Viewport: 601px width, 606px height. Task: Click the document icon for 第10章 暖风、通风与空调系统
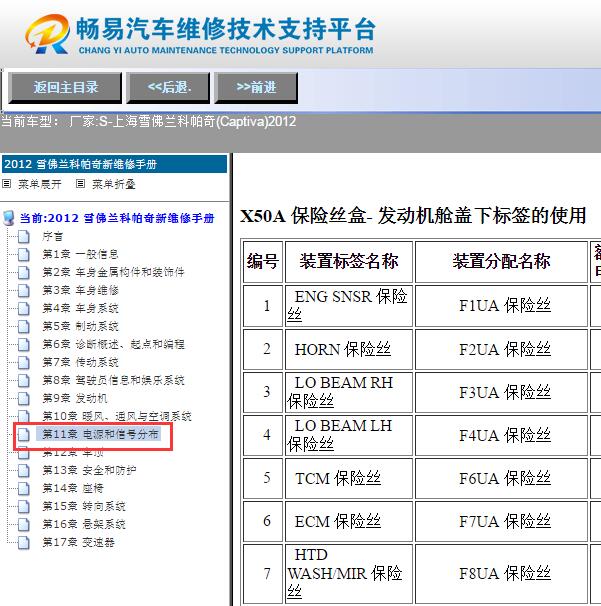pos(24,416)
